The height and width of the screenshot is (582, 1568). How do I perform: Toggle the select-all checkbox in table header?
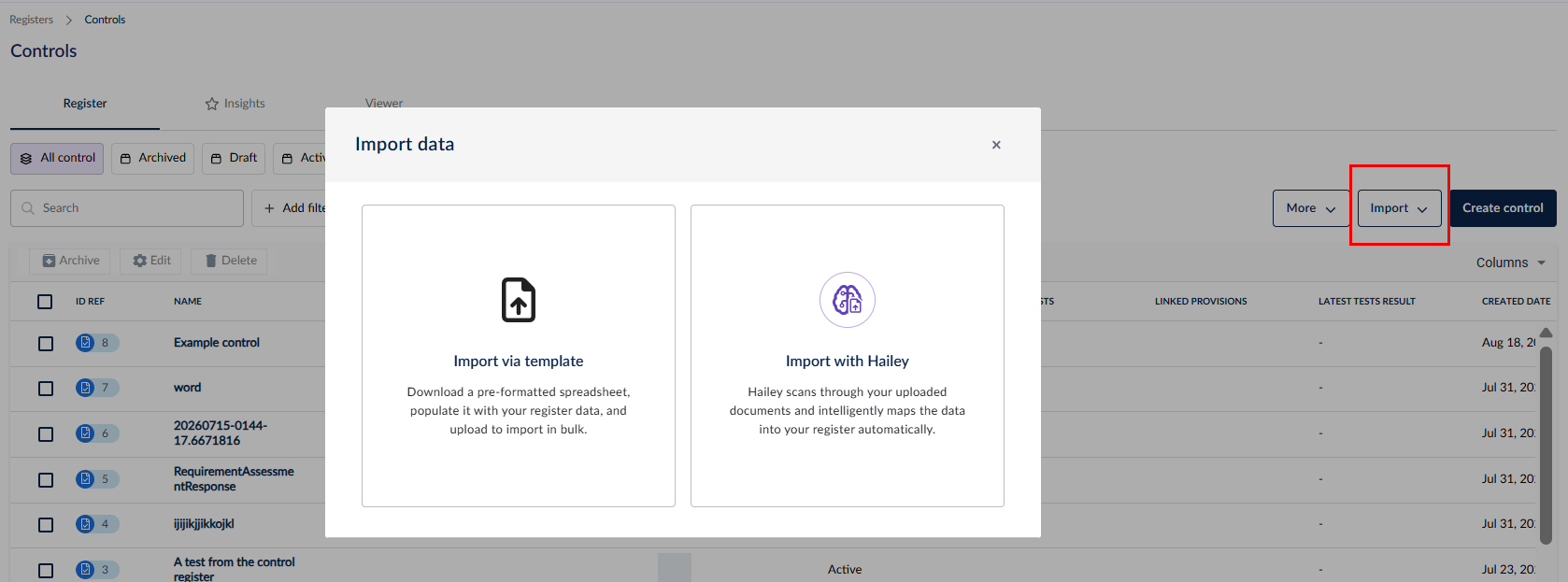pyautogui.click(x=45, y=302)
